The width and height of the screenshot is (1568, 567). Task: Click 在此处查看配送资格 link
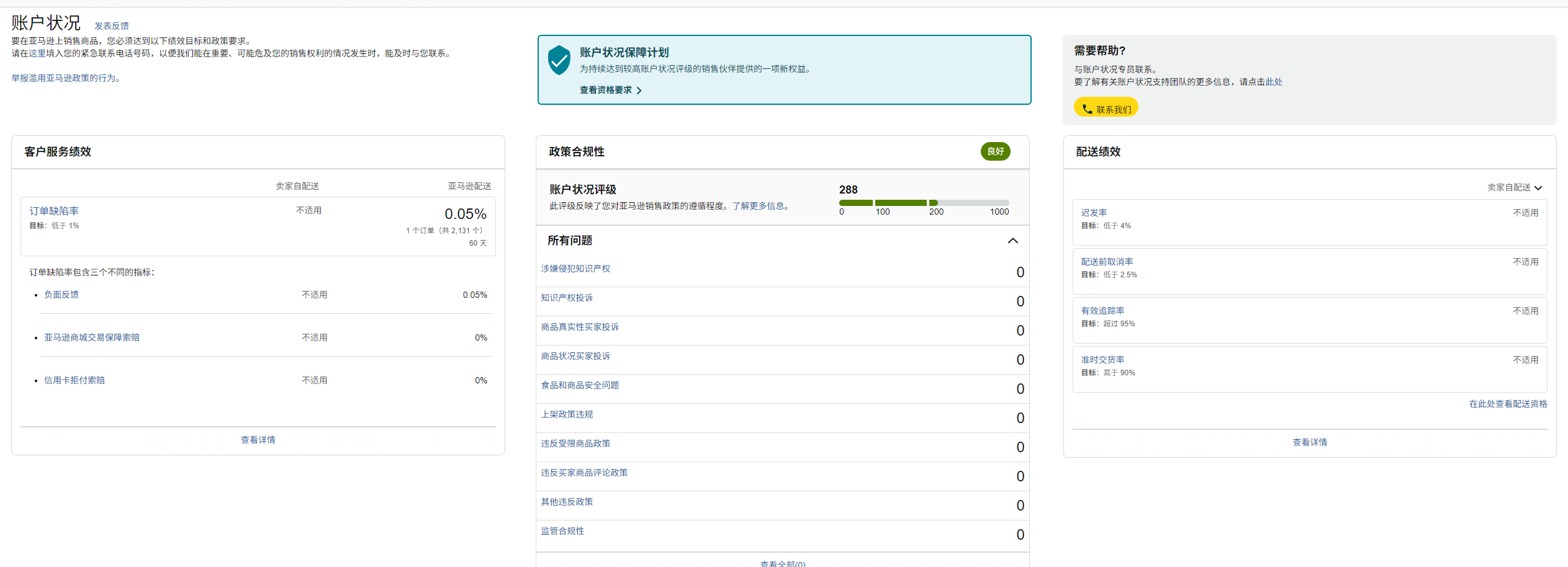coord(1508,404)
